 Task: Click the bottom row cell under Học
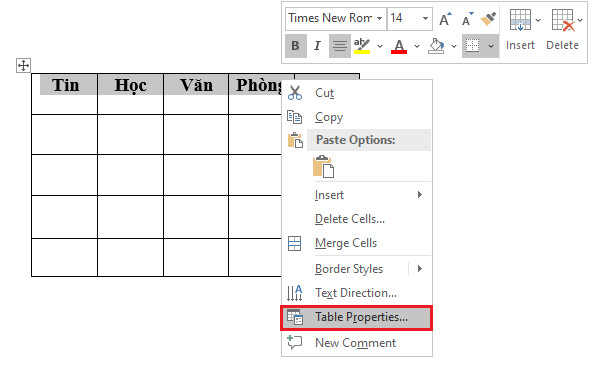coord(130,257)
